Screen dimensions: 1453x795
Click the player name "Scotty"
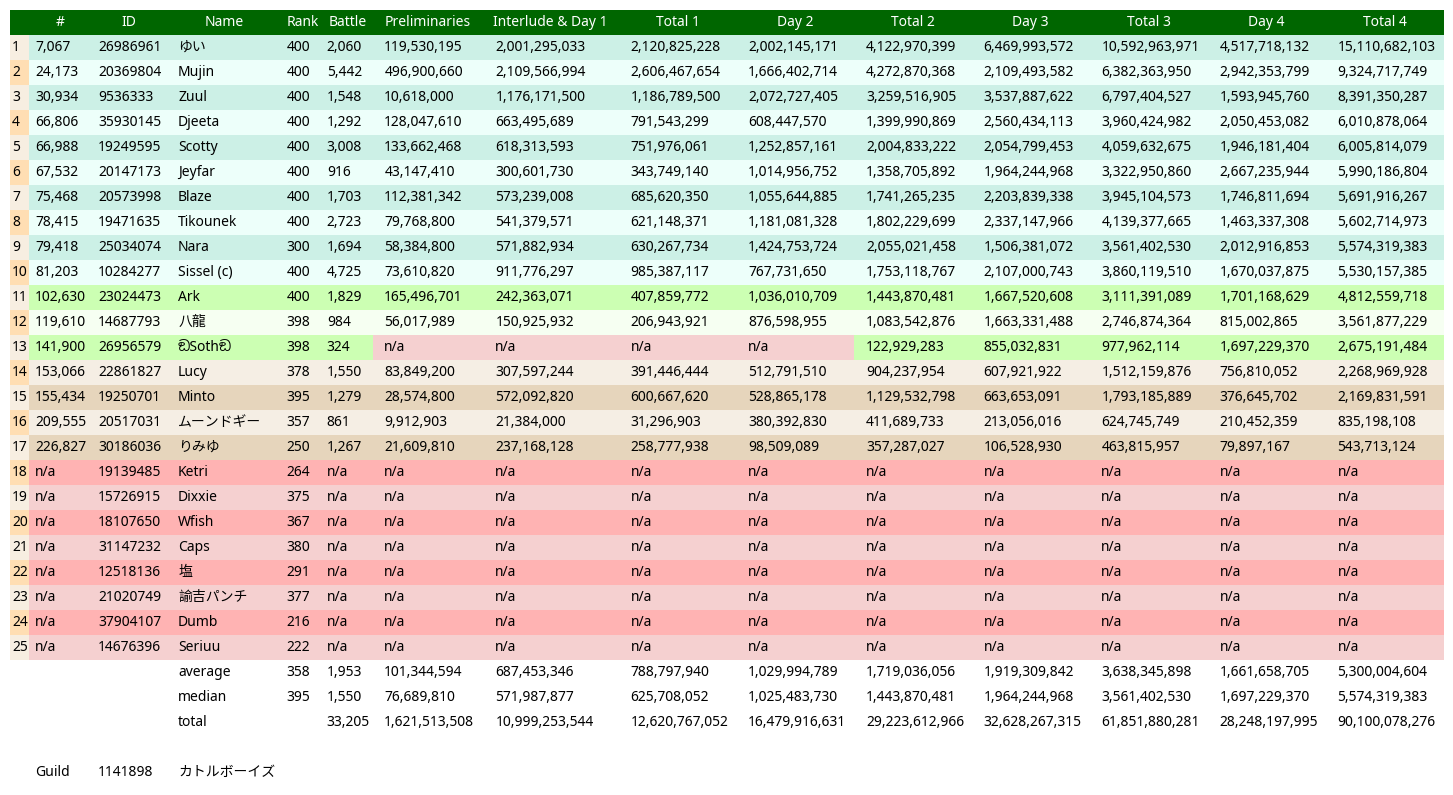[198, 146]
